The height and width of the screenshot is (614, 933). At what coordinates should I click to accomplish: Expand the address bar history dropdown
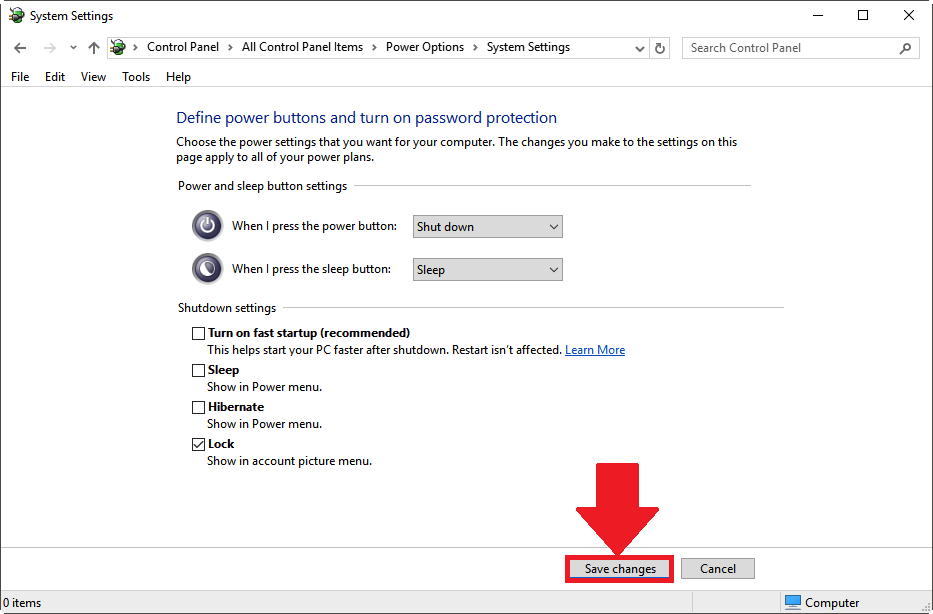point(640,48)
